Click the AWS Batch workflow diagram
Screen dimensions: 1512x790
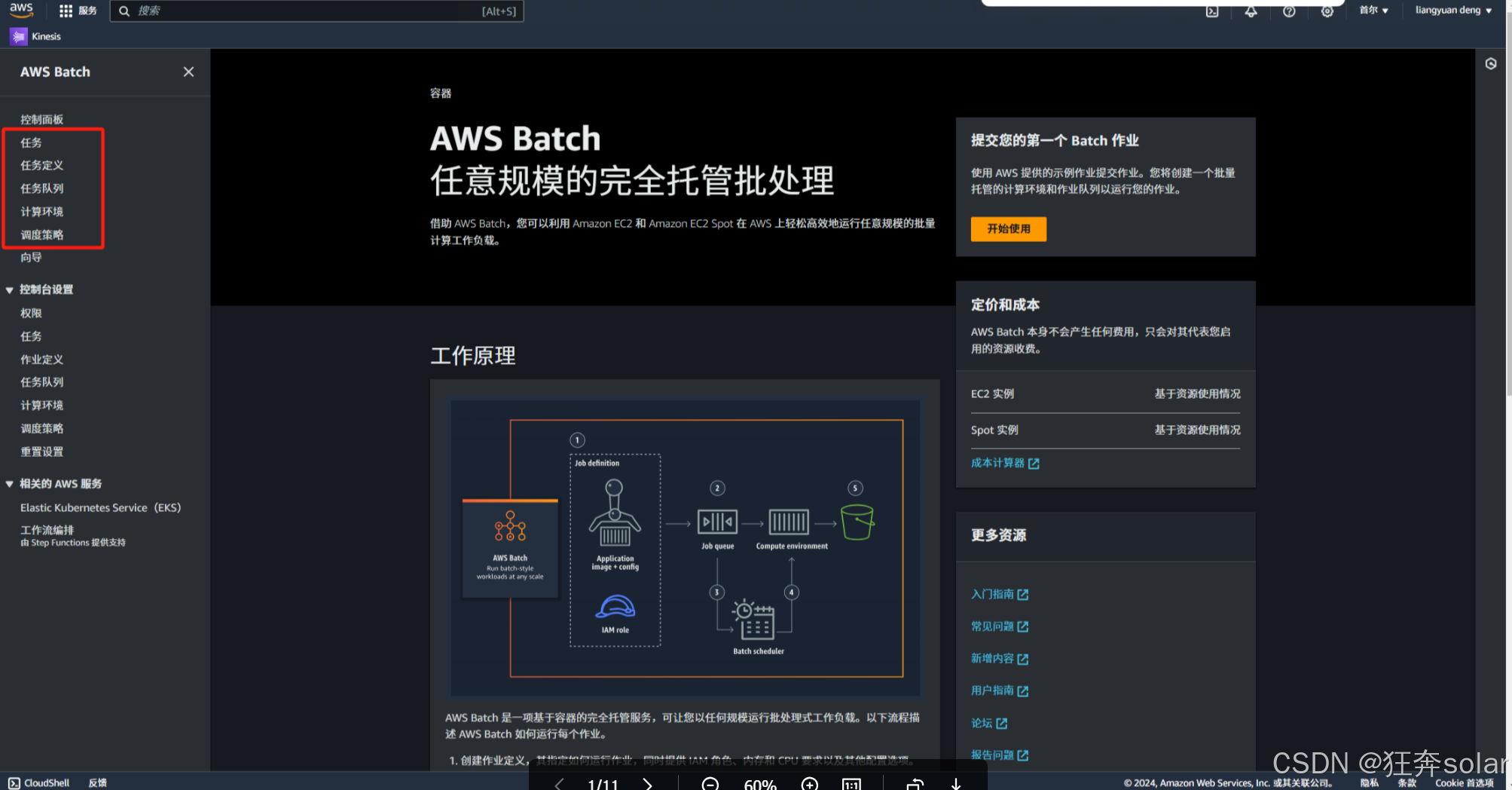(x=685, y=548)
